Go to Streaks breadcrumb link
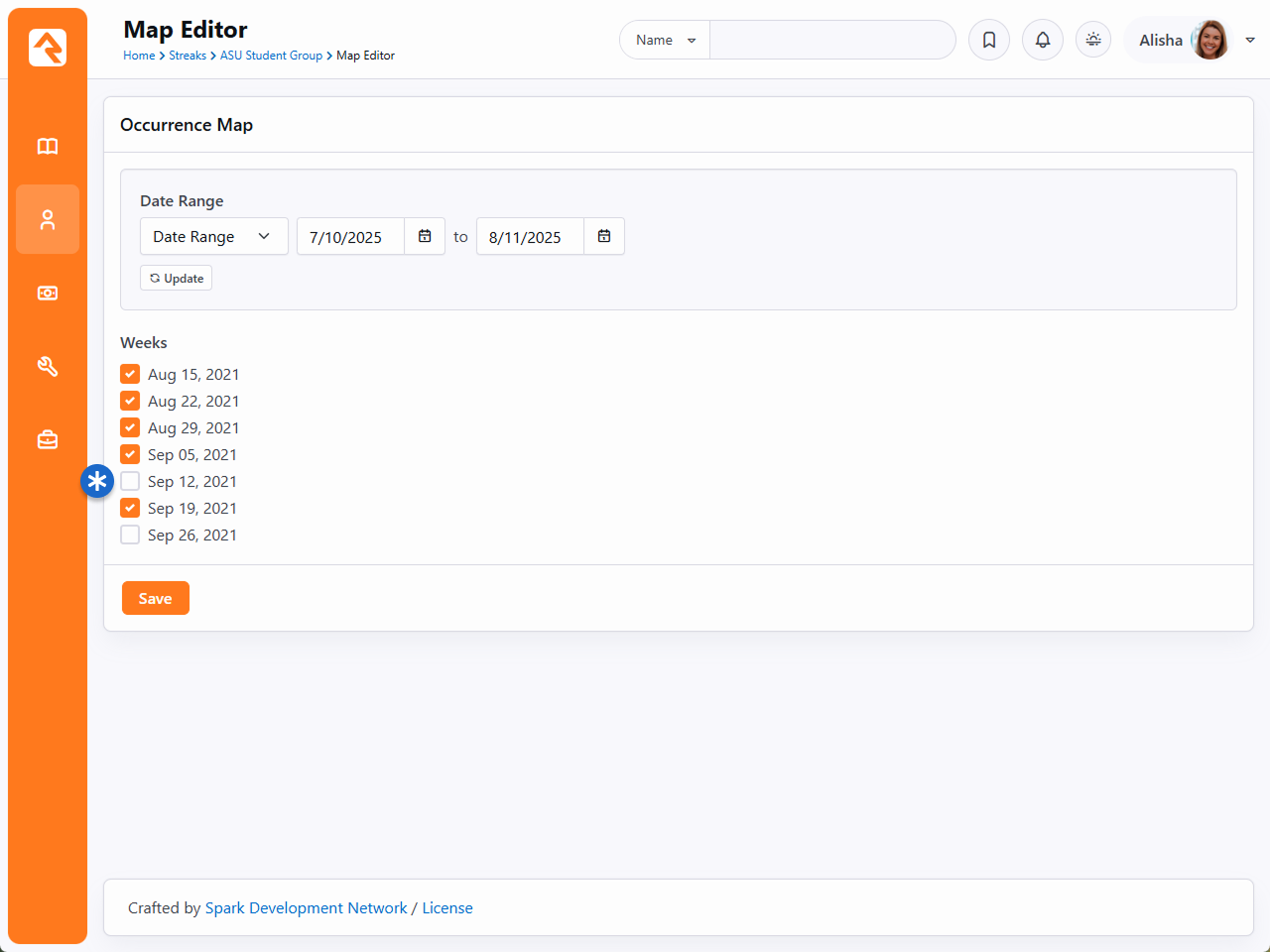Screen dimensions: 1270x952 pos(188,56)
